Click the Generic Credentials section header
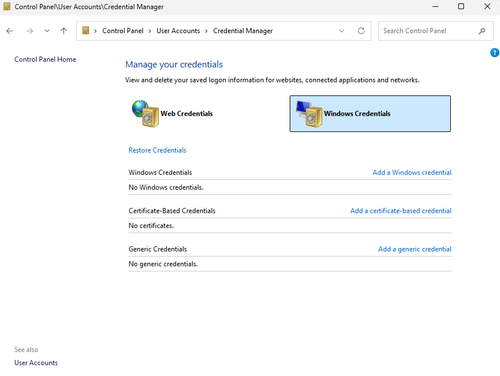The image size is (500, 376). click(x=158, y=249)
